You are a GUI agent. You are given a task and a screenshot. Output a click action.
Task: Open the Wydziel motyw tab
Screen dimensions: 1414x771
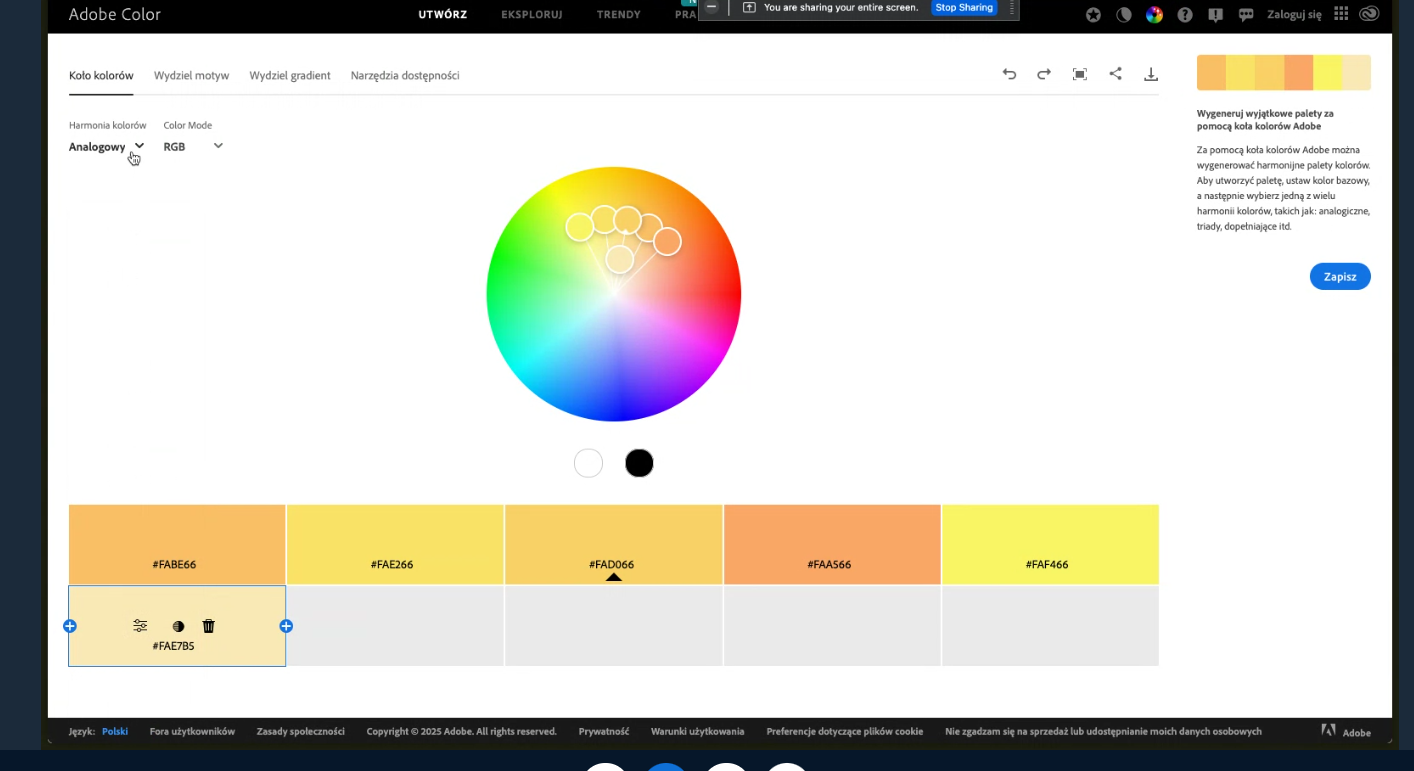point(191,75)
